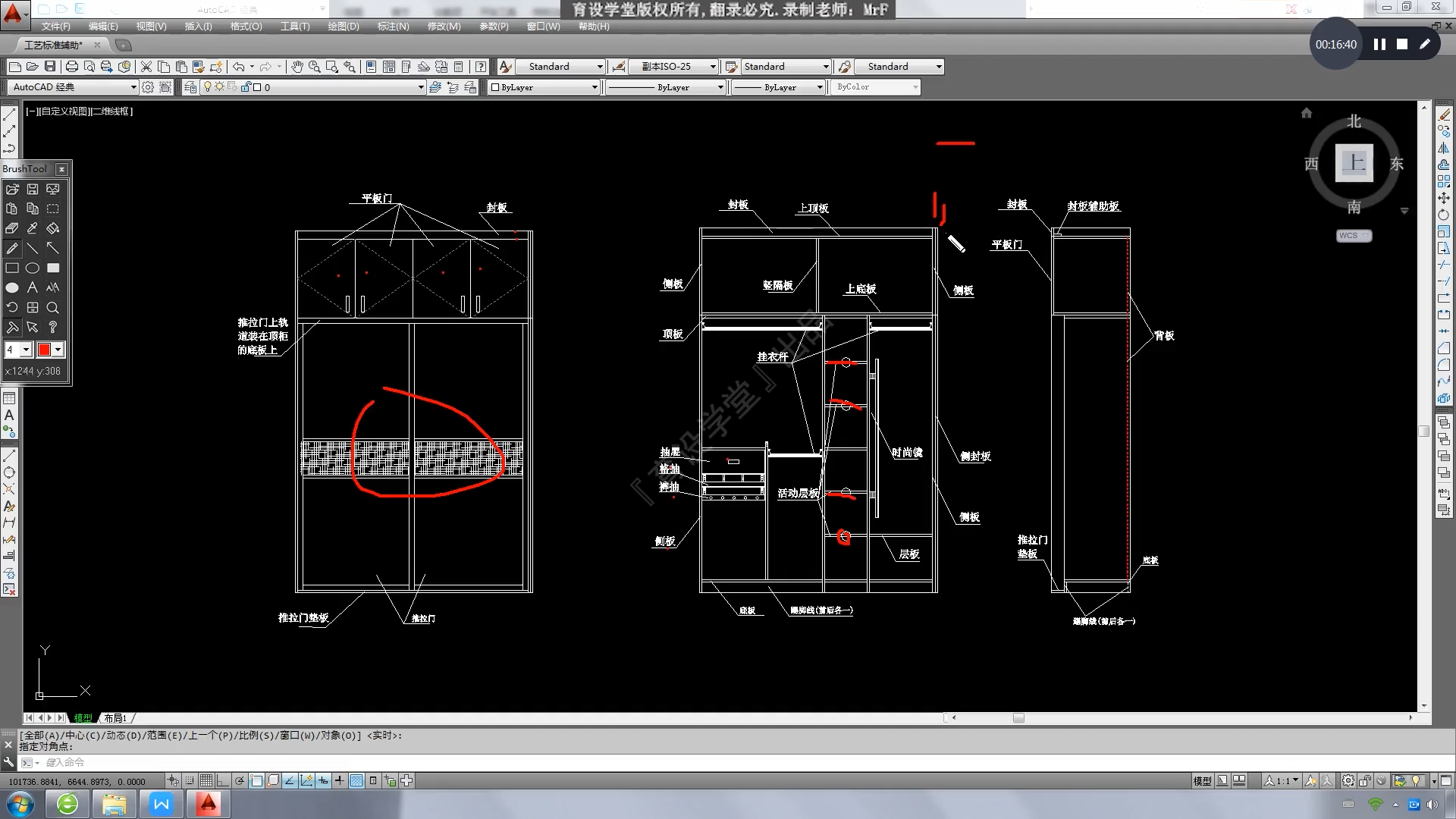Toggle Dynamic Input in status bar
1456x819 pixels.
[x=323, y=780]
